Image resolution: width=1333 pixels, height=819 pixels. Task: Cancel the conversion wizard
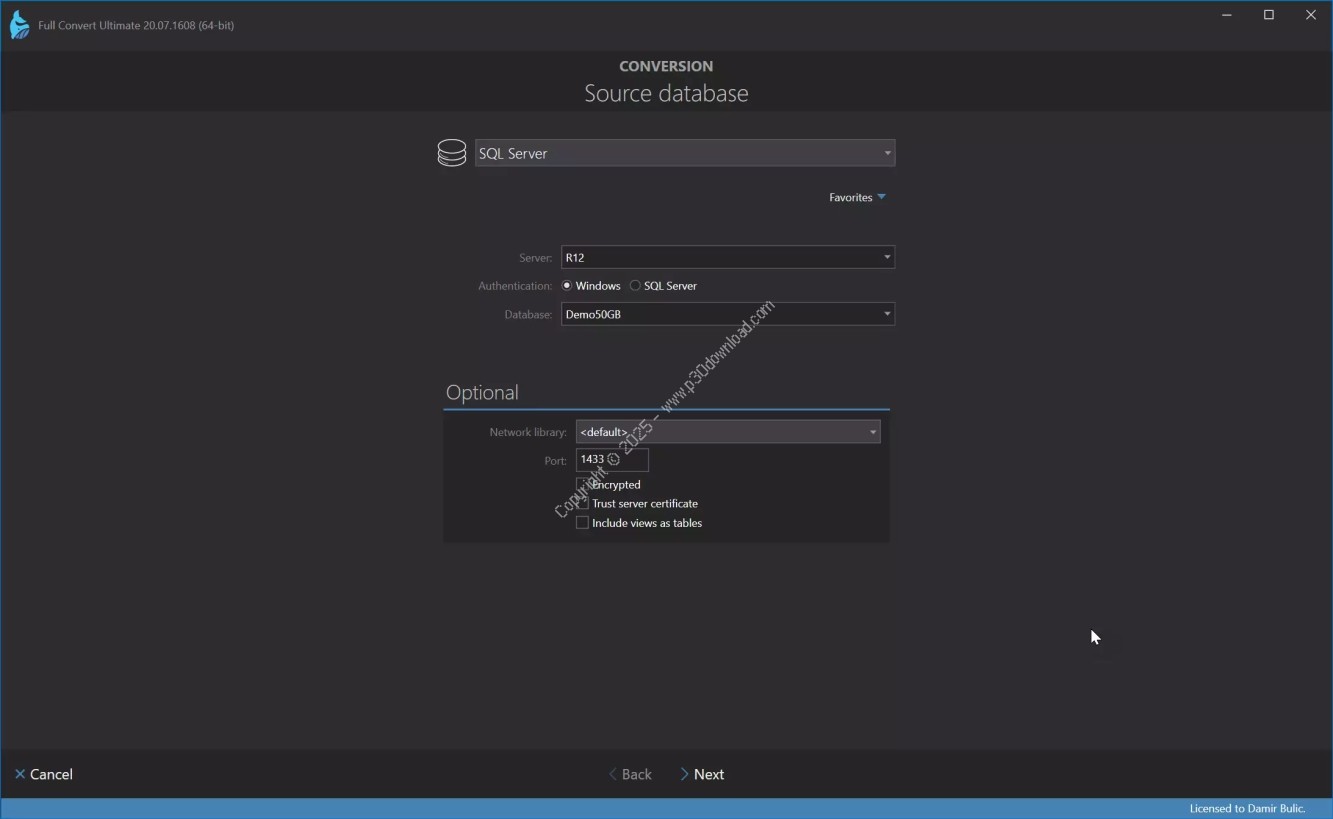(x=44, y=774)
